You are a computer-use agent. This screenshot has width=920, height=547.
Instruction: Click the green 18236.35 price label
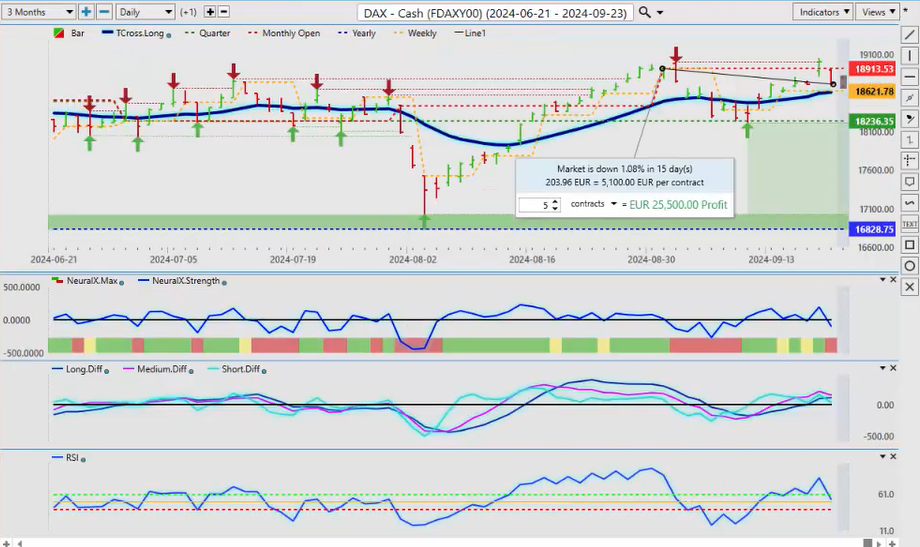click(873, 121)
